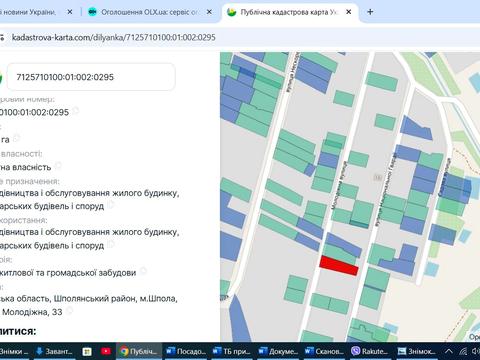Open Word 'Посадо...' from taskbar
Screen dimensions: 480x360
(186, 351)
